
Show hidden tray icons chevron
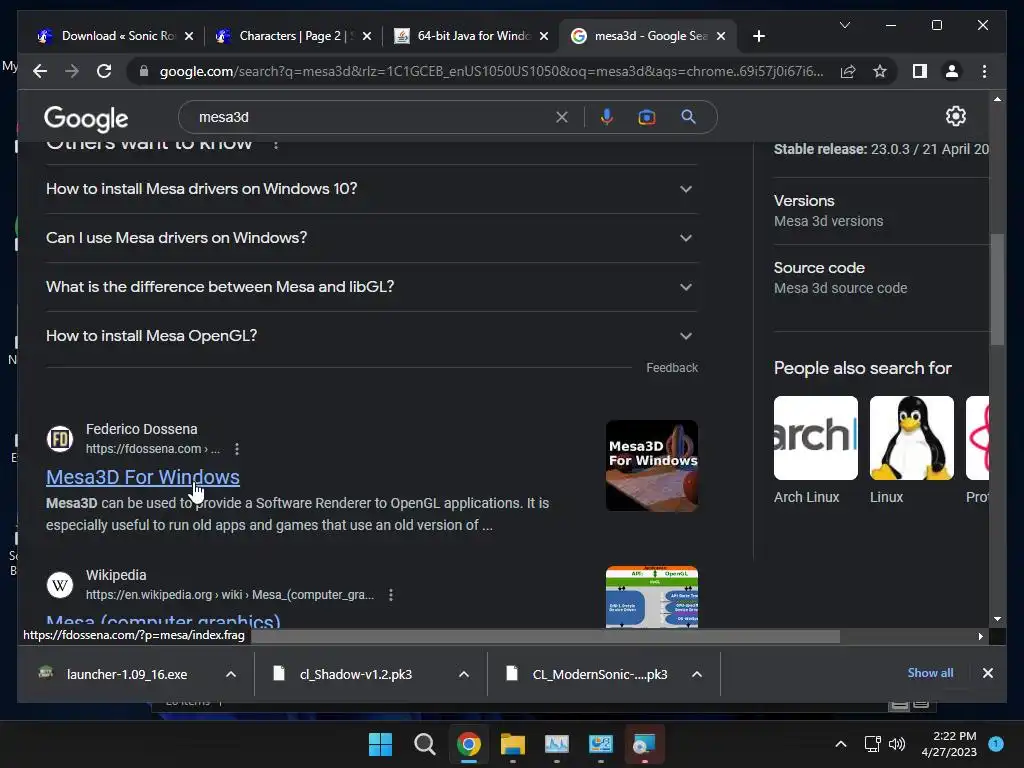[x=840, y=744]
